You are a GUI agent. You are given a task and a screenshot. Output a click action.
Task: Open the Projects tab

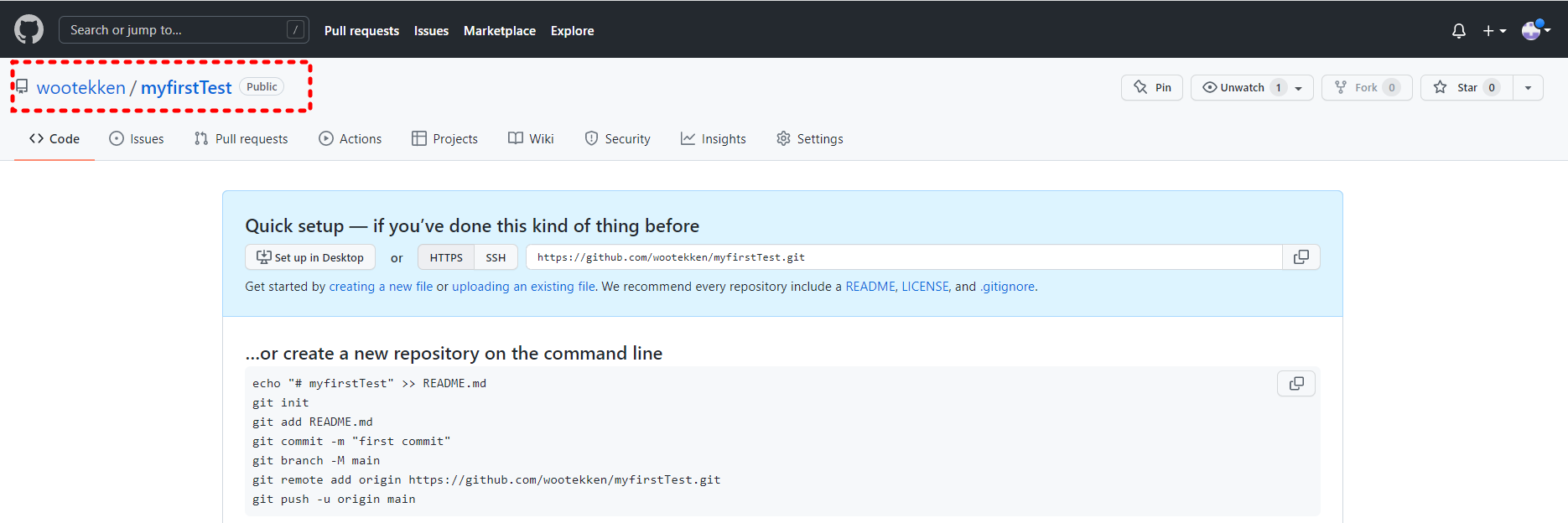point(444,138)
